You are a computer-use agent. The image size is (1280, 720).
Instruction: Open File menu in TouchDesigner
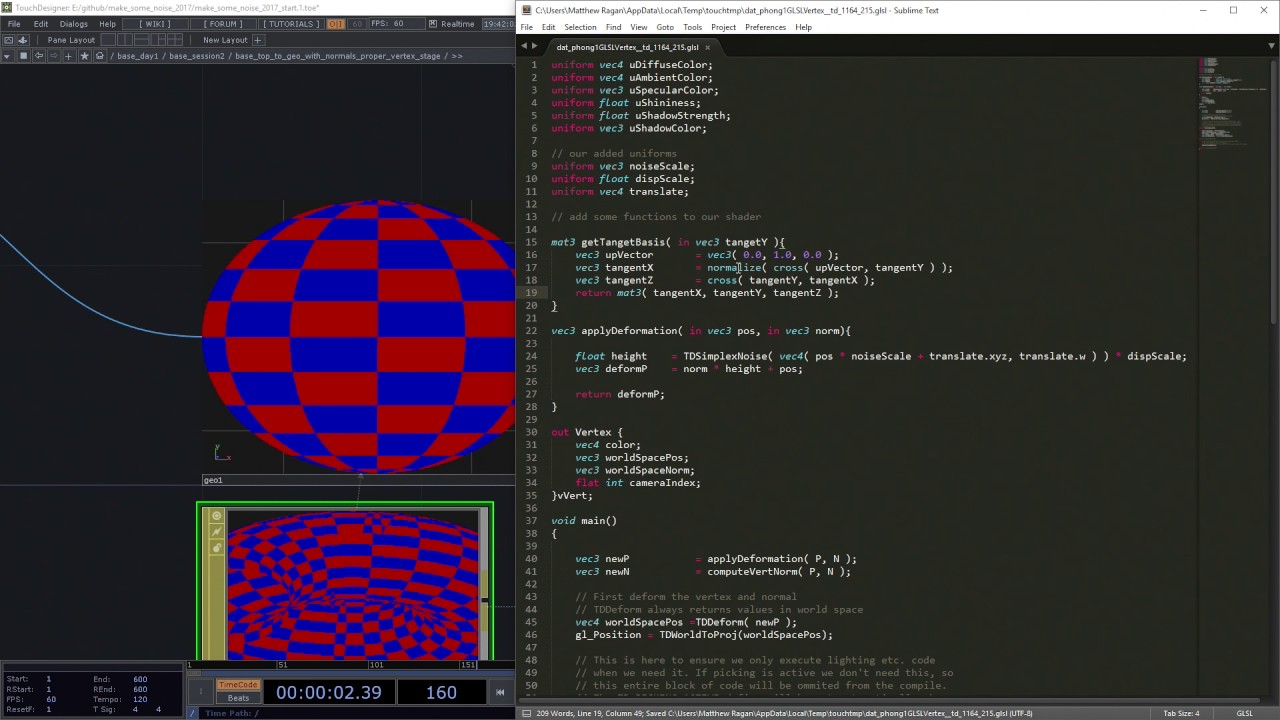[14, 24]
